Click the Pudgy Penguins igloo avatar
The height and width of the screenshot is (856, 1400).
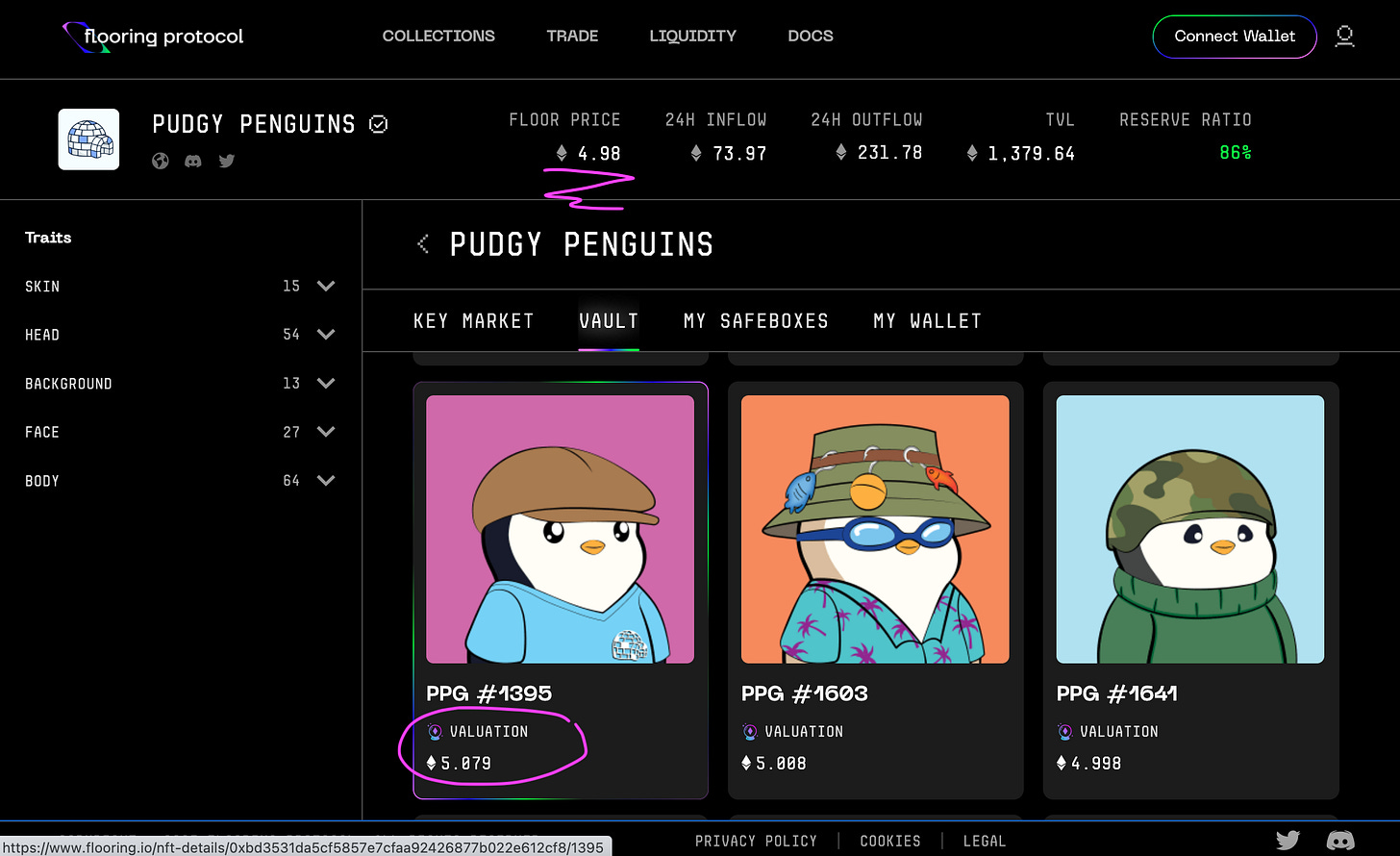[88, 139]
